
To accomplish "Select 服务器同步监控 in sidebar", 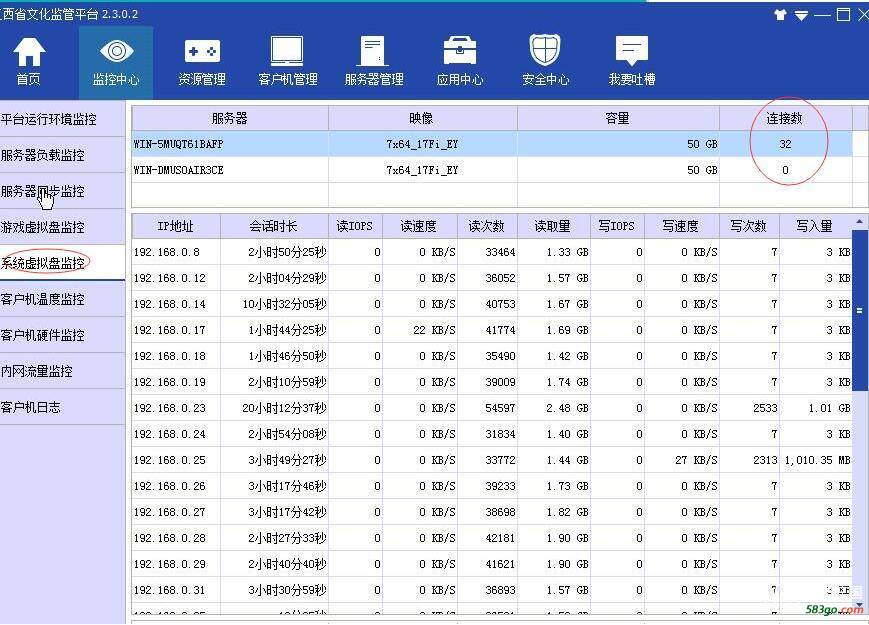I will [62, 191].
